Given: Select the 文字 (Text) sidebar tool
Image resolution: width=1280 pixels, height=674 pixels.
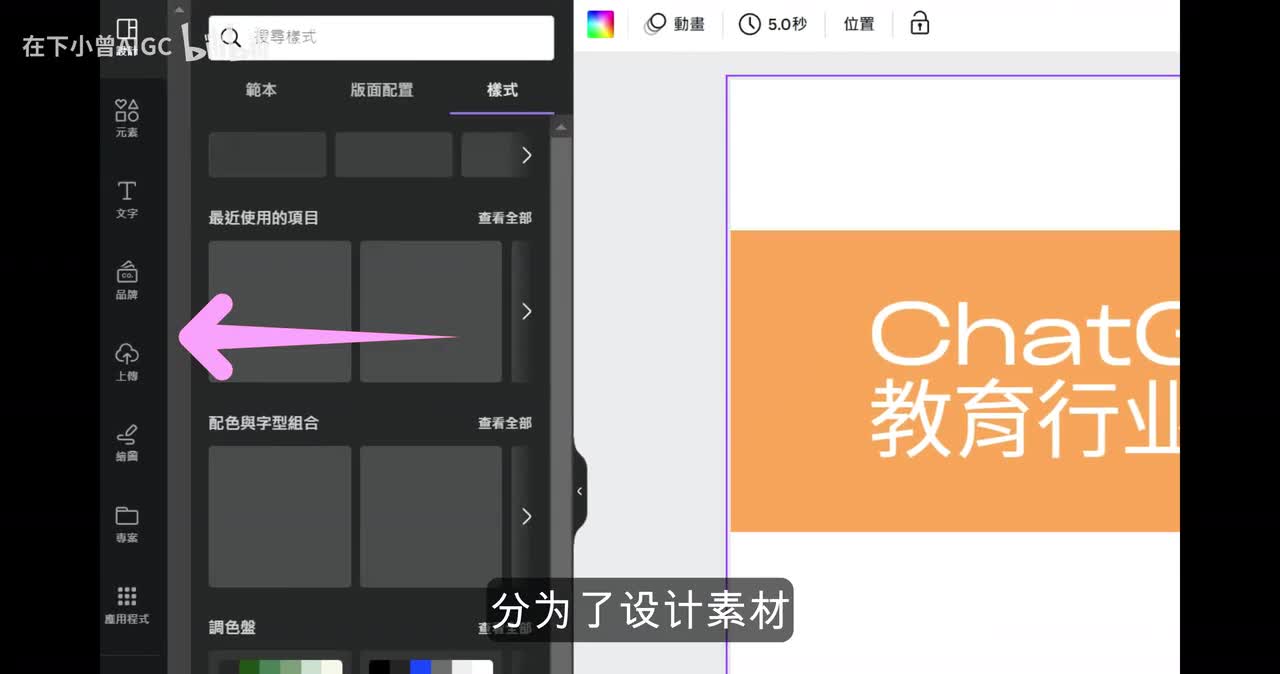Looking at the screenshot, I should pos(127,198).
